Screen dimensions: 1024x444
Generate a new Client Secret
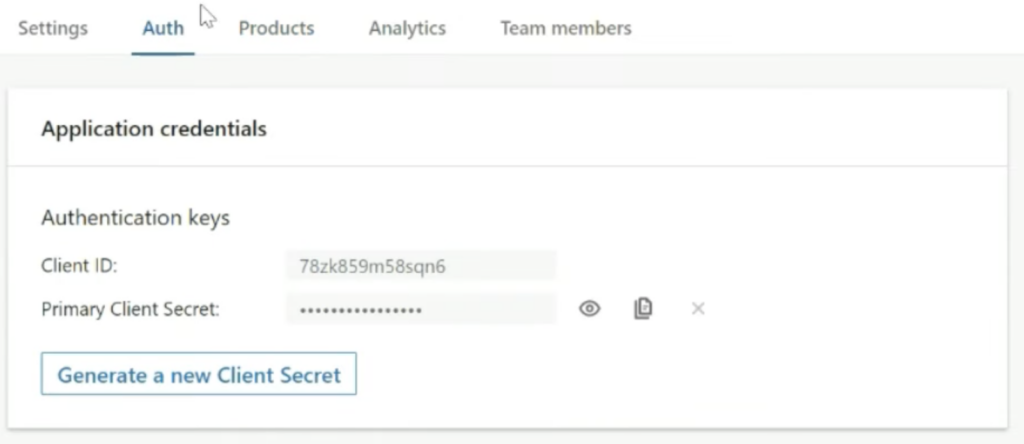[199, 375]
